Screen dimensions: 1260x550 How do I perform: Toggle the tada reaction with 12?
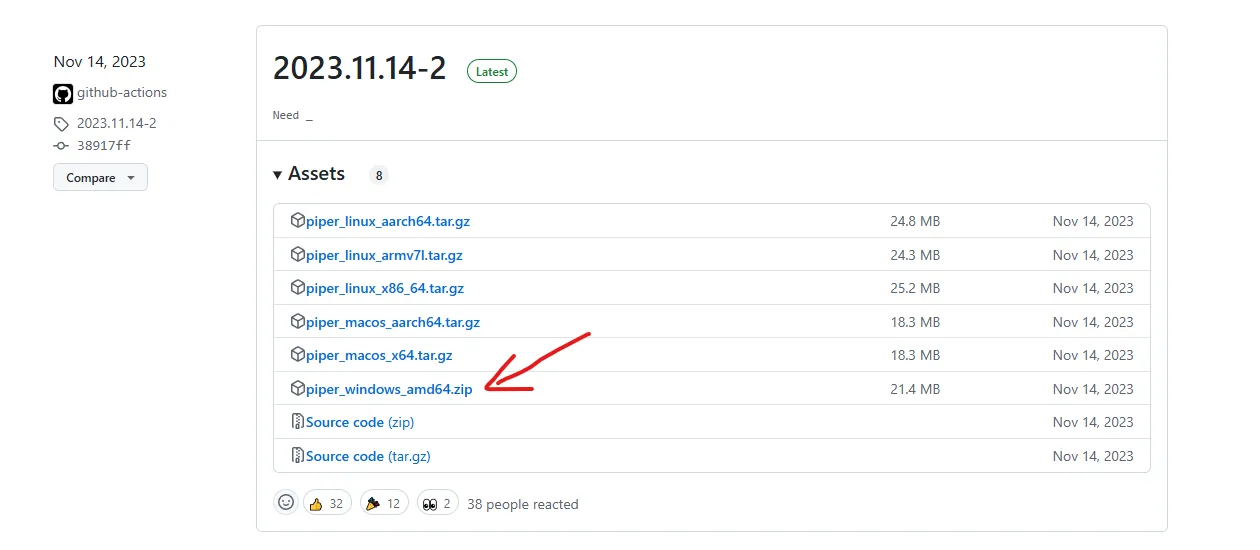tap(384, 503)
